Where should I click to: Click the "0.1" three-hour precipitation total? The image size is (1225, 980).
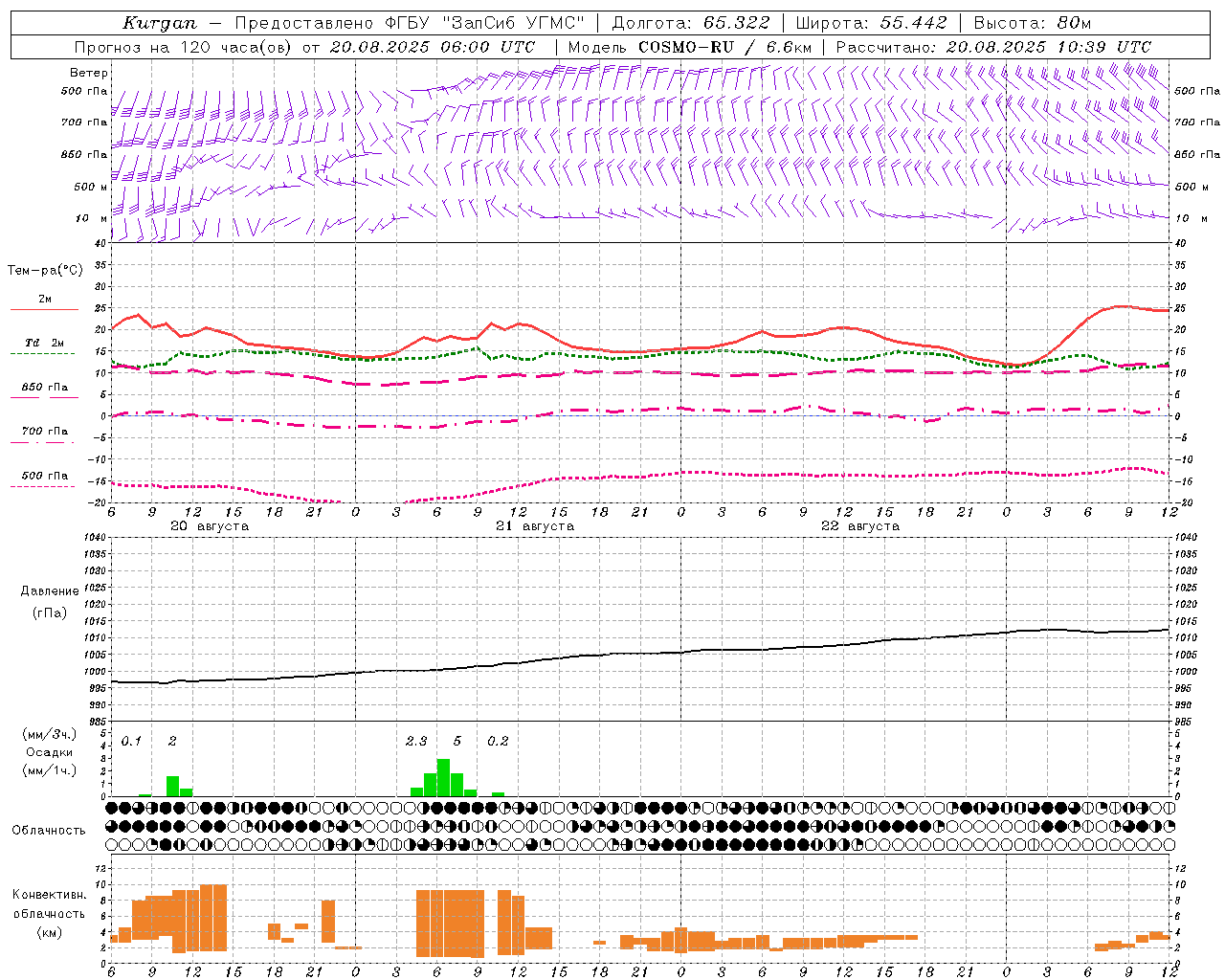tap(131, 741)
